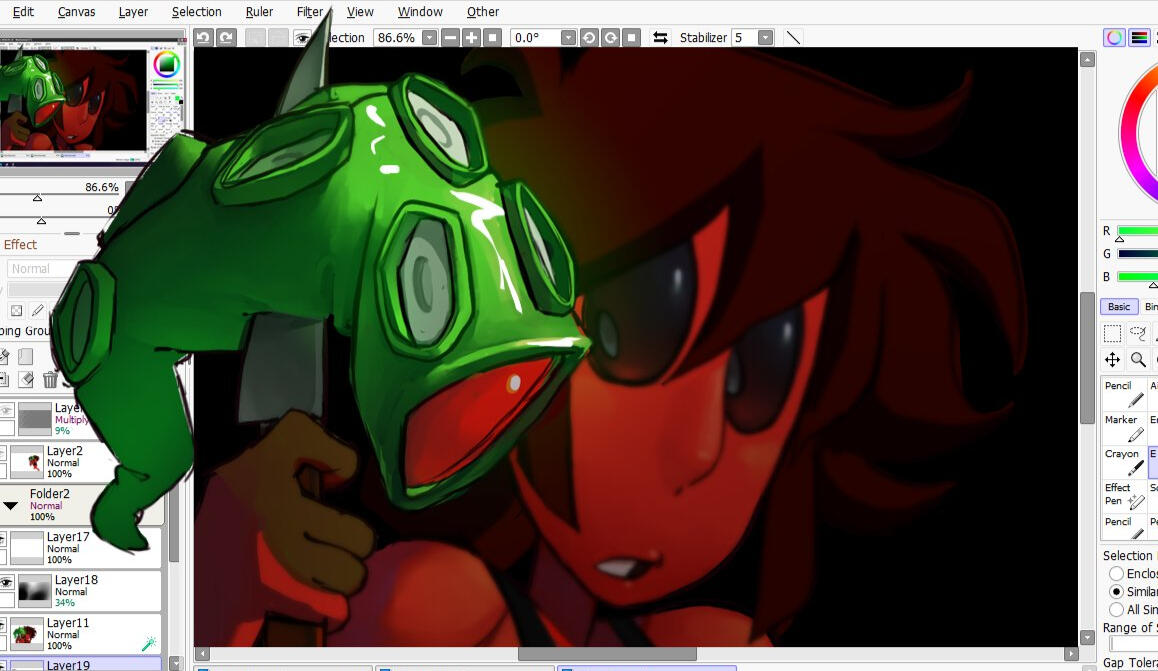Zoom out with the minus button
The width and height of the screenshot is (1158, 671).
click(450, 37)
